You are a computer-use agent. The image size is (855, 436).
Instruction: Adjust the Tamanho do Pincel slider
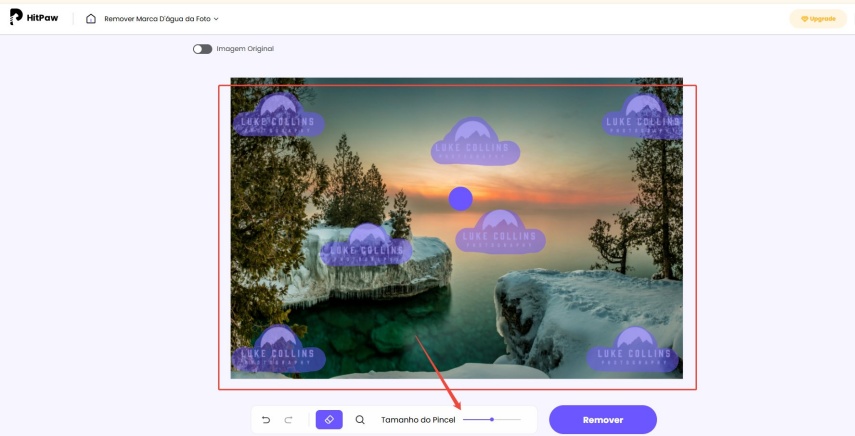point(492,420)
